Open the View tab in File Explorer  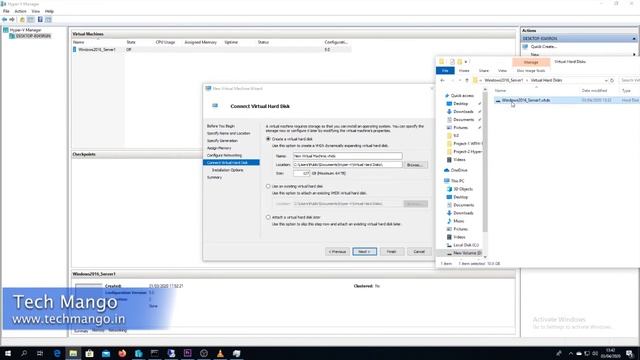[502, 71]
